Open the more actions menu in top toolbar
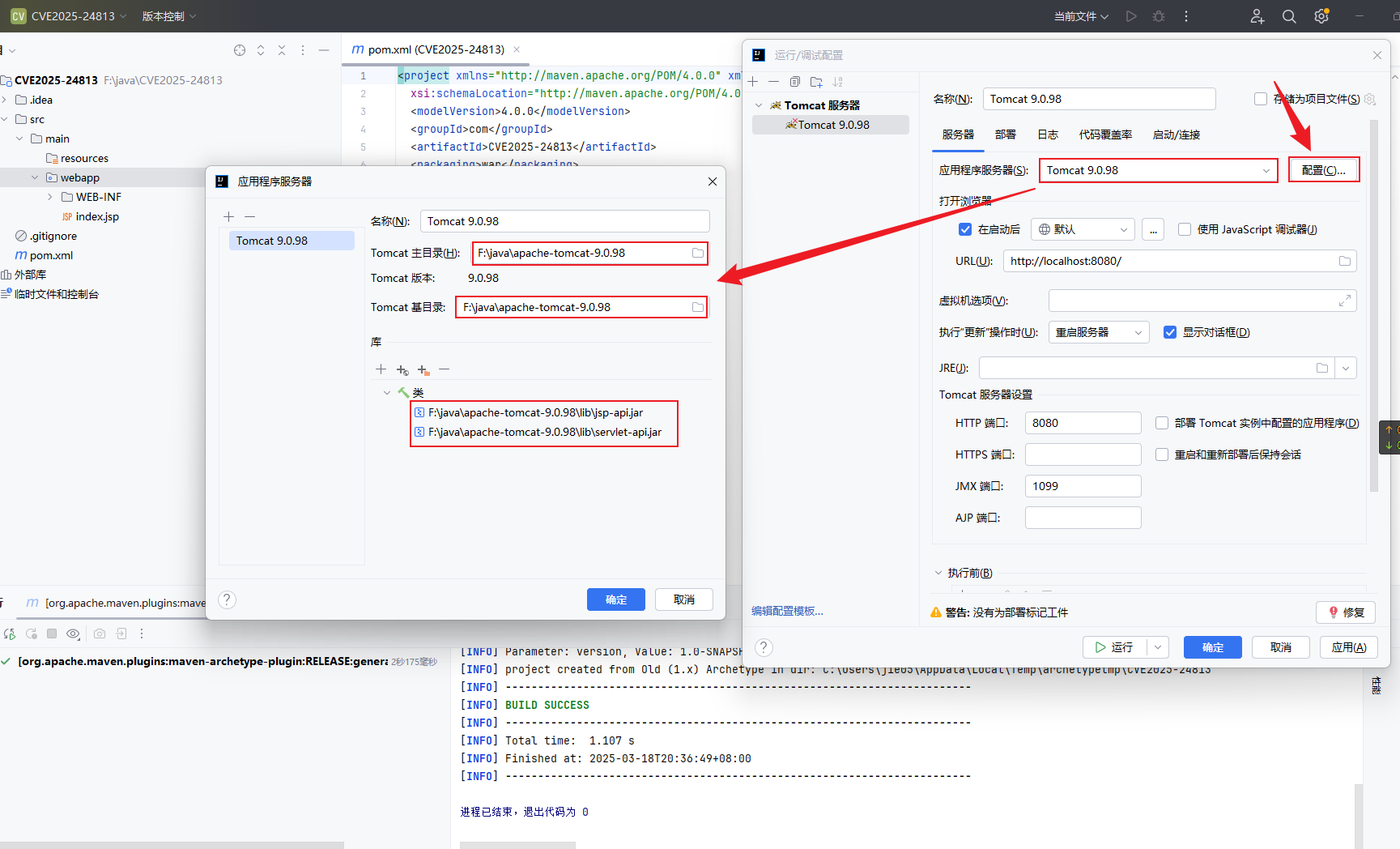Screen dimensions: 1400x849 click(1186, 16)
